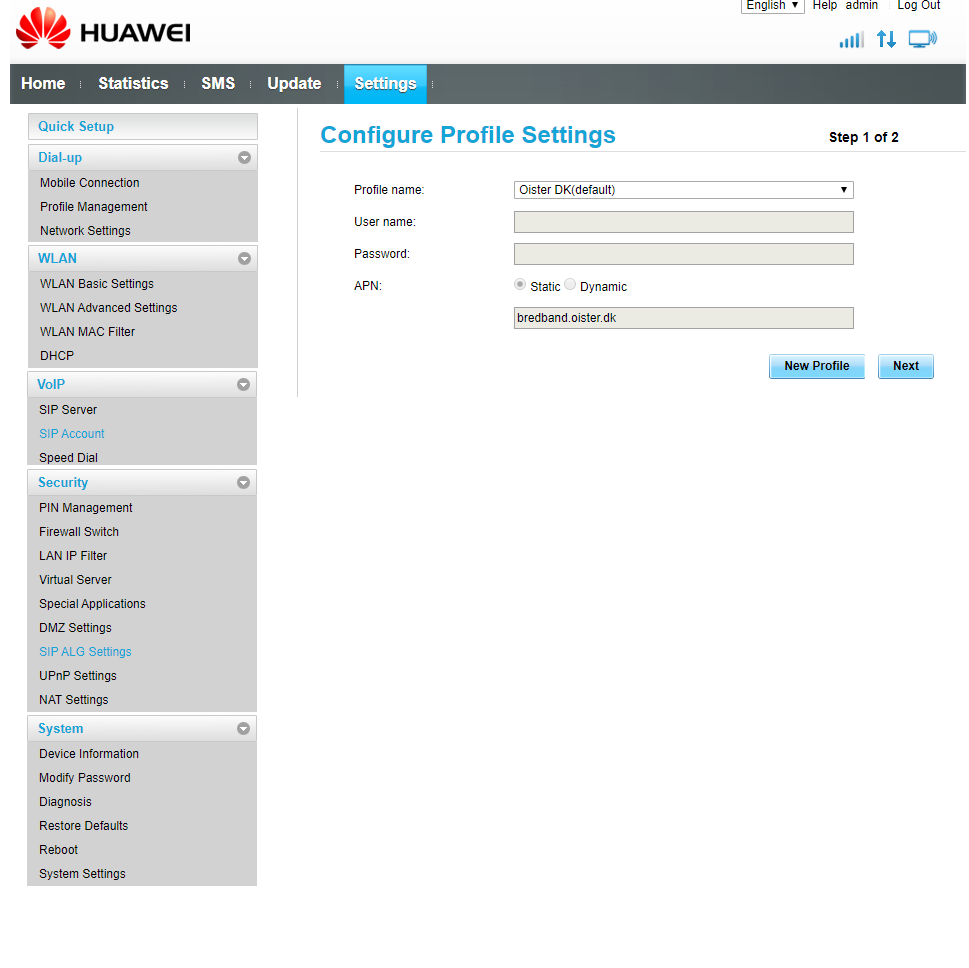Open SIP Server settings
Screen dimensions: 969x968
tap(68, 410)
